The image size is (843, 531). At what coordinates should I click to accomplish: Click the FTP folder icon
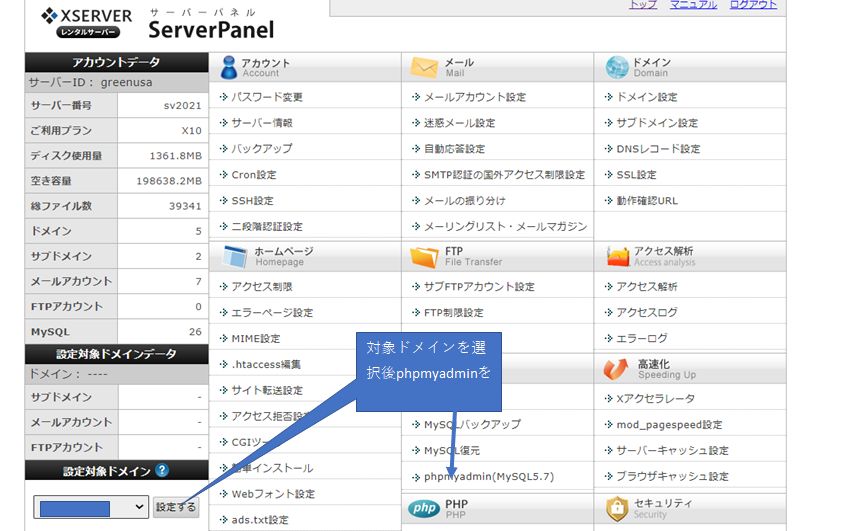point(424,257)
